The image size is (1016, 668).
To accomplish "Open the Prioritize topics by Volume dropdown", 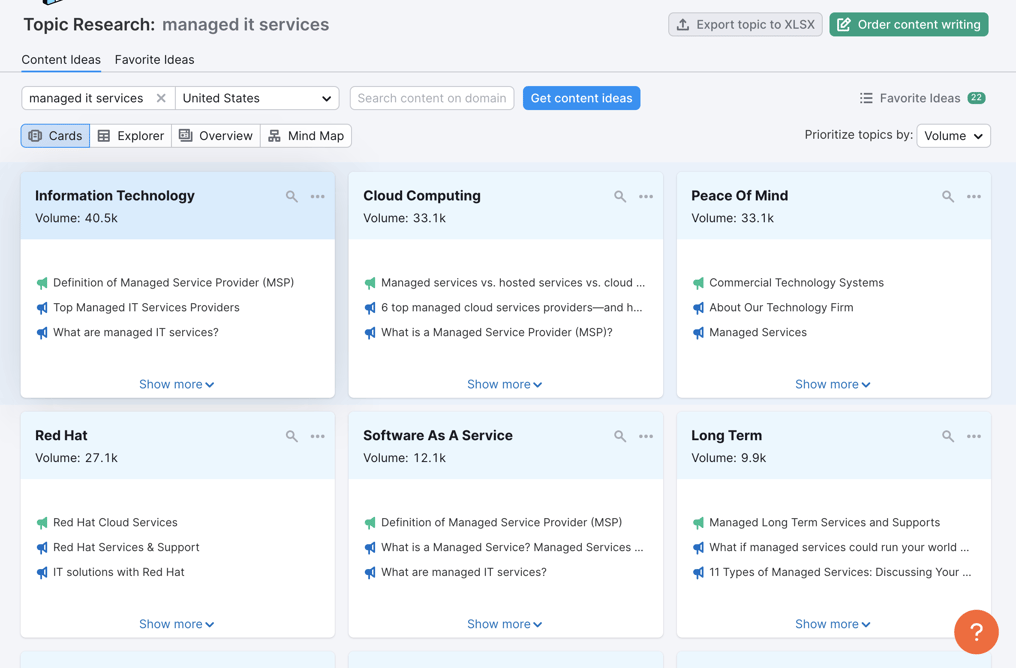I will [x=953, y=135].
